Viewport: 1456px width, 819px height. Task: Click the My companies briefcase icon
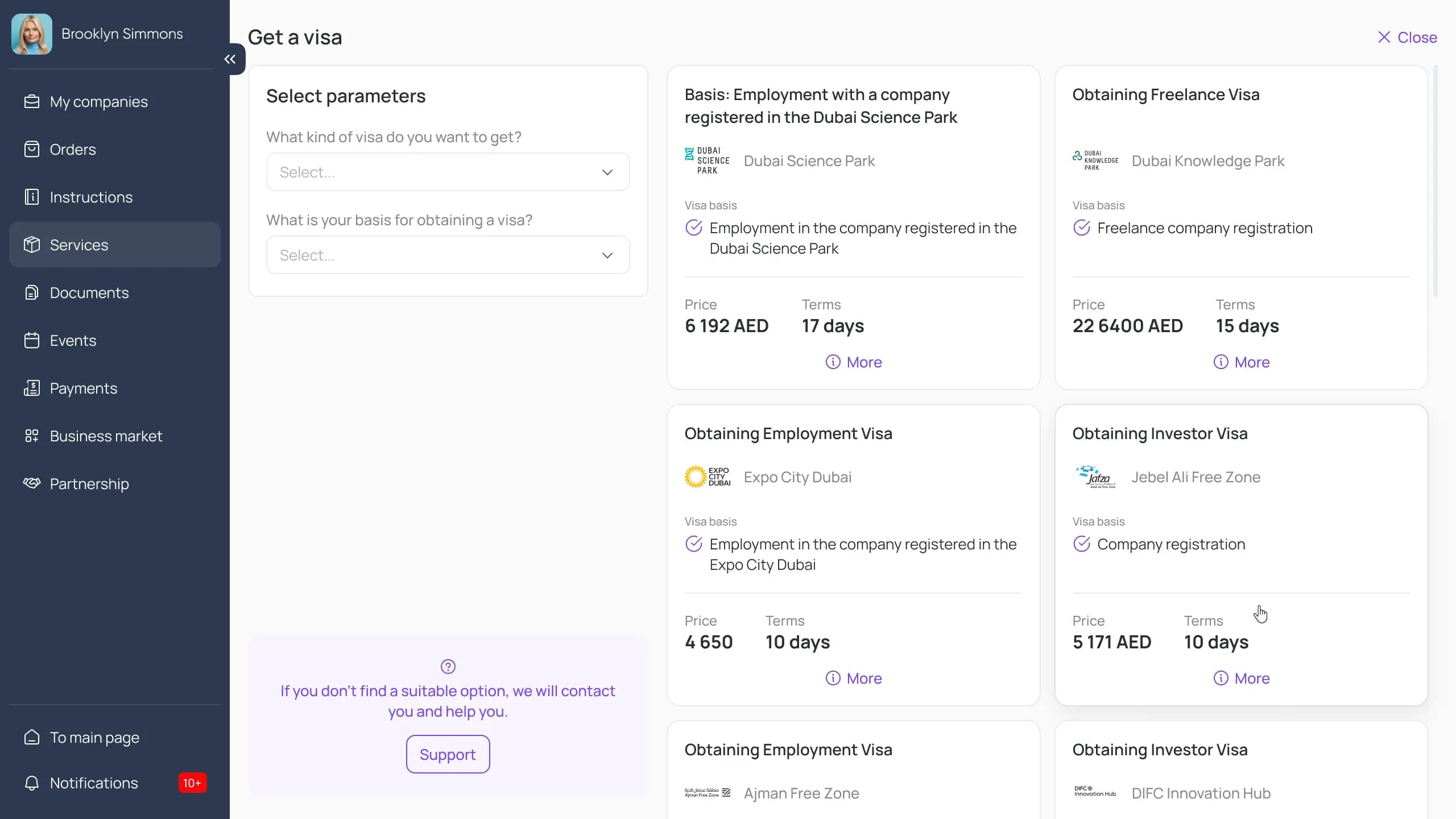click(x=32, y=102)
